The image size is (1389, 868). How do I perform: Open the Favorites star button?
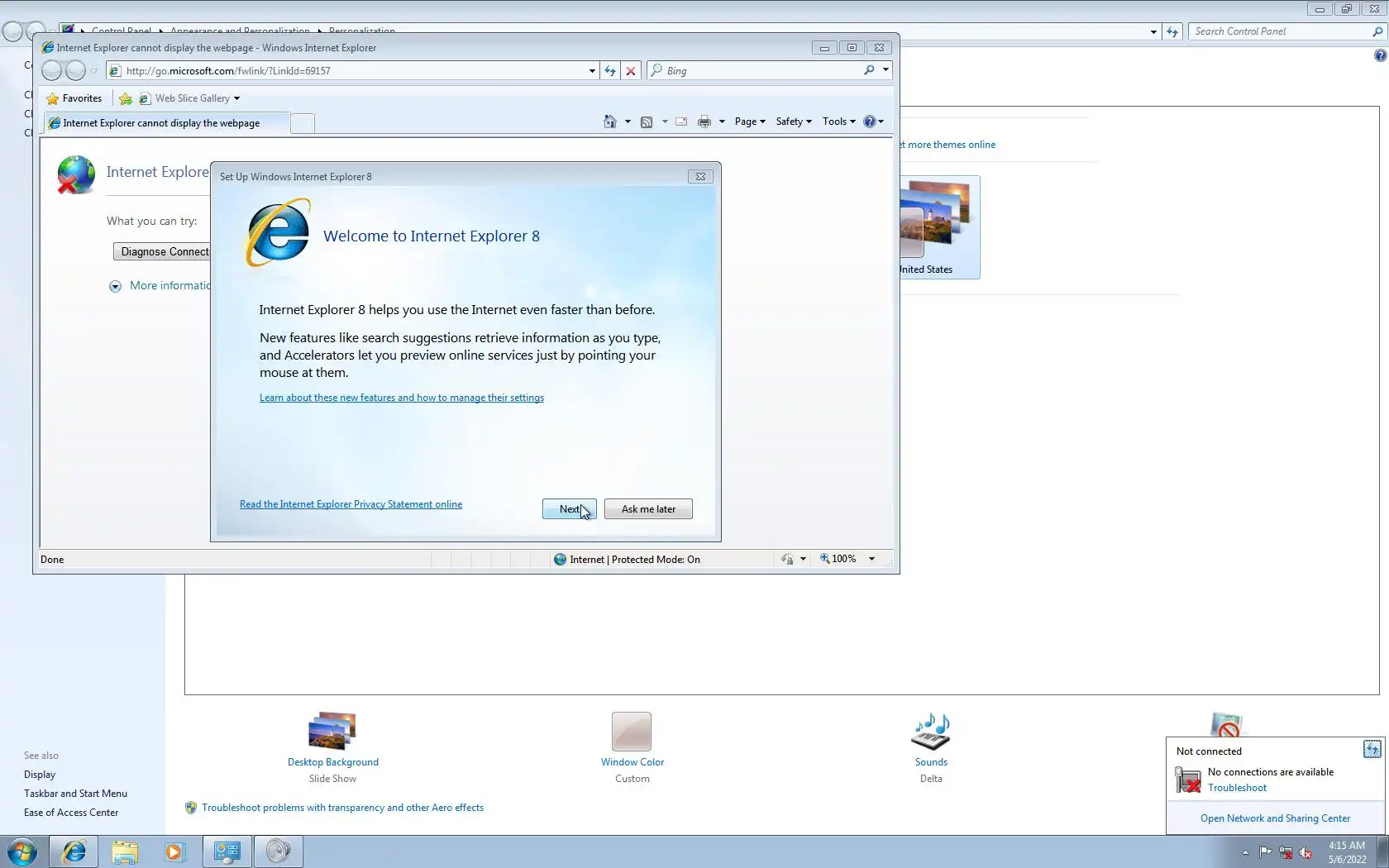click(74, 98)
